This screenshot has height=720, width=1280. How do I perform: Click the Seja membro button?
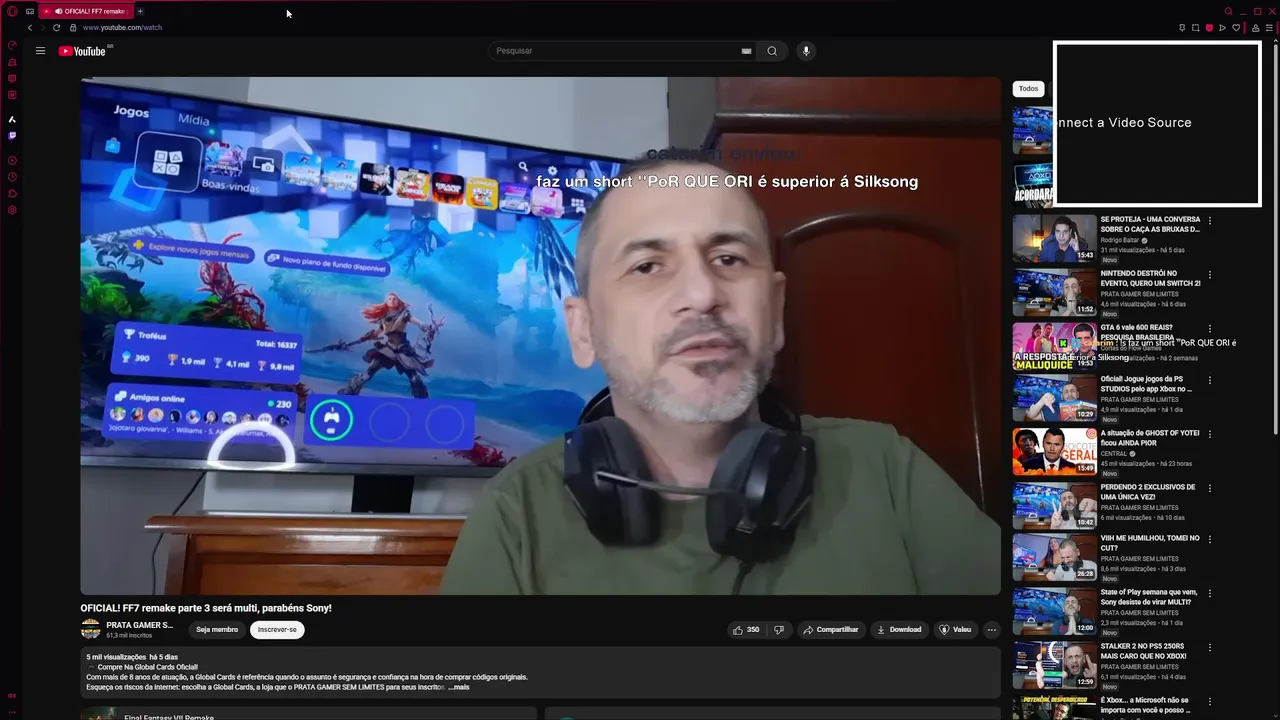(x=217, y=630)
